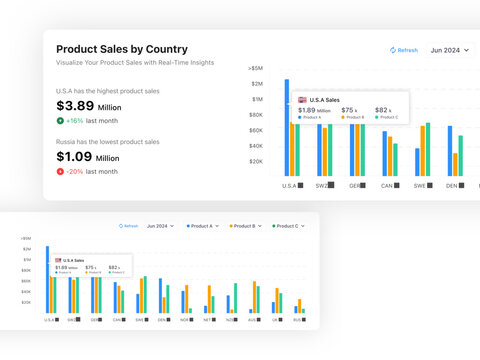The height and width of the screenshot is (360, 480).
Task: Click the AUS axis label in bottom chart
Action: click(254, 320)
